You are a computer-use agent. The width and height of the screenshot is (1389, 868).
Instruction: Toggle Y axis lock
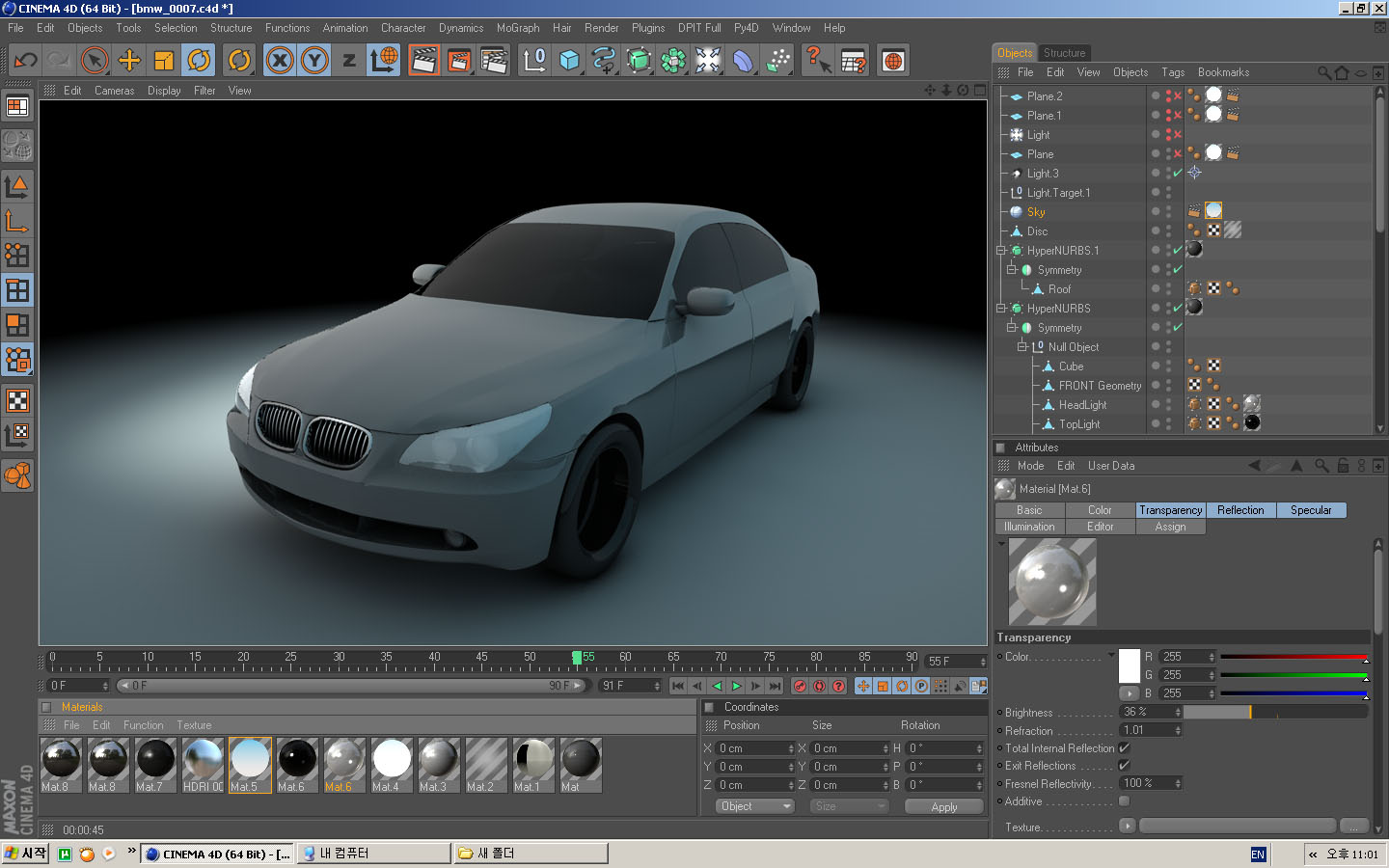tap(314, 60)
